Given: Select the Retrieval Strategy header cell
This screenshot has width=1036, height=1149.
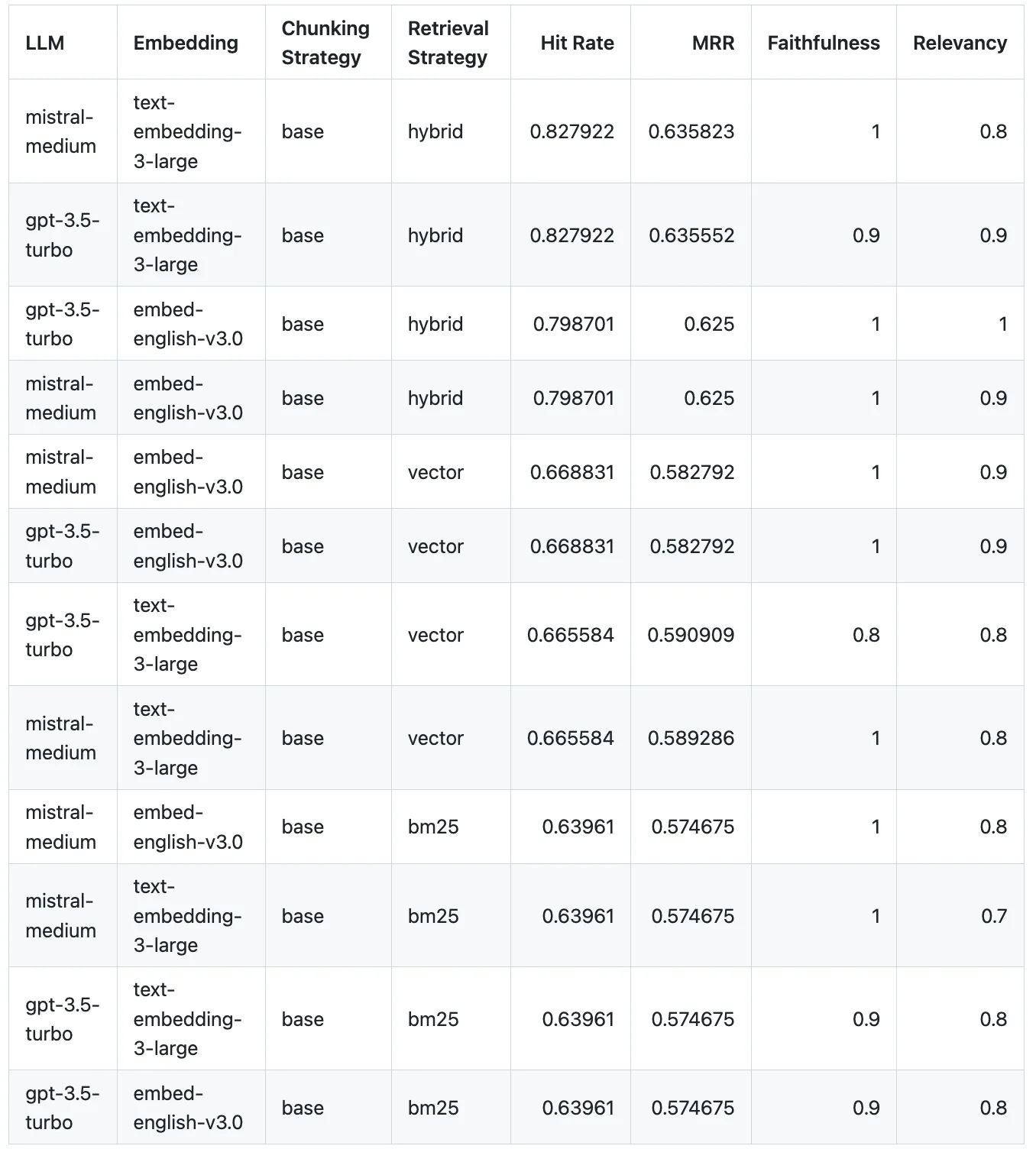Looking at the screenshot, I should [448, 43].
